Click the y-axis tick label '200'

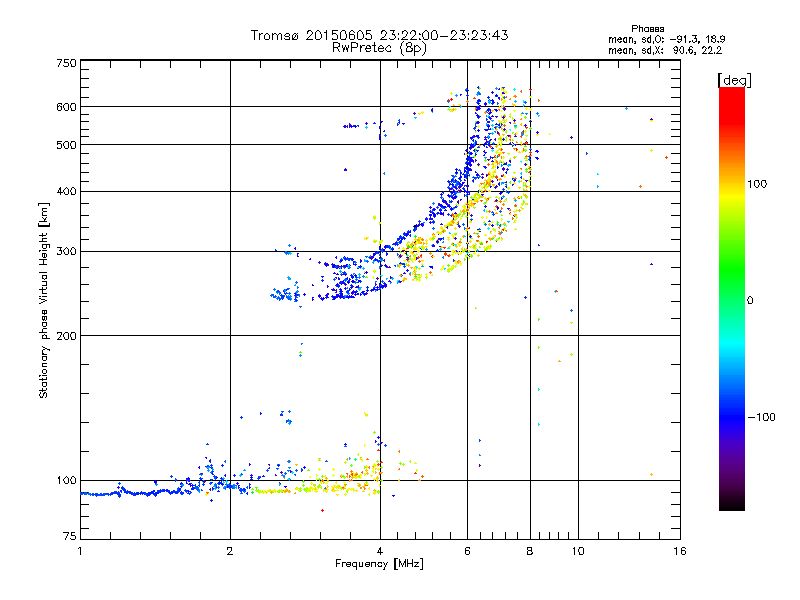[66, 336]
